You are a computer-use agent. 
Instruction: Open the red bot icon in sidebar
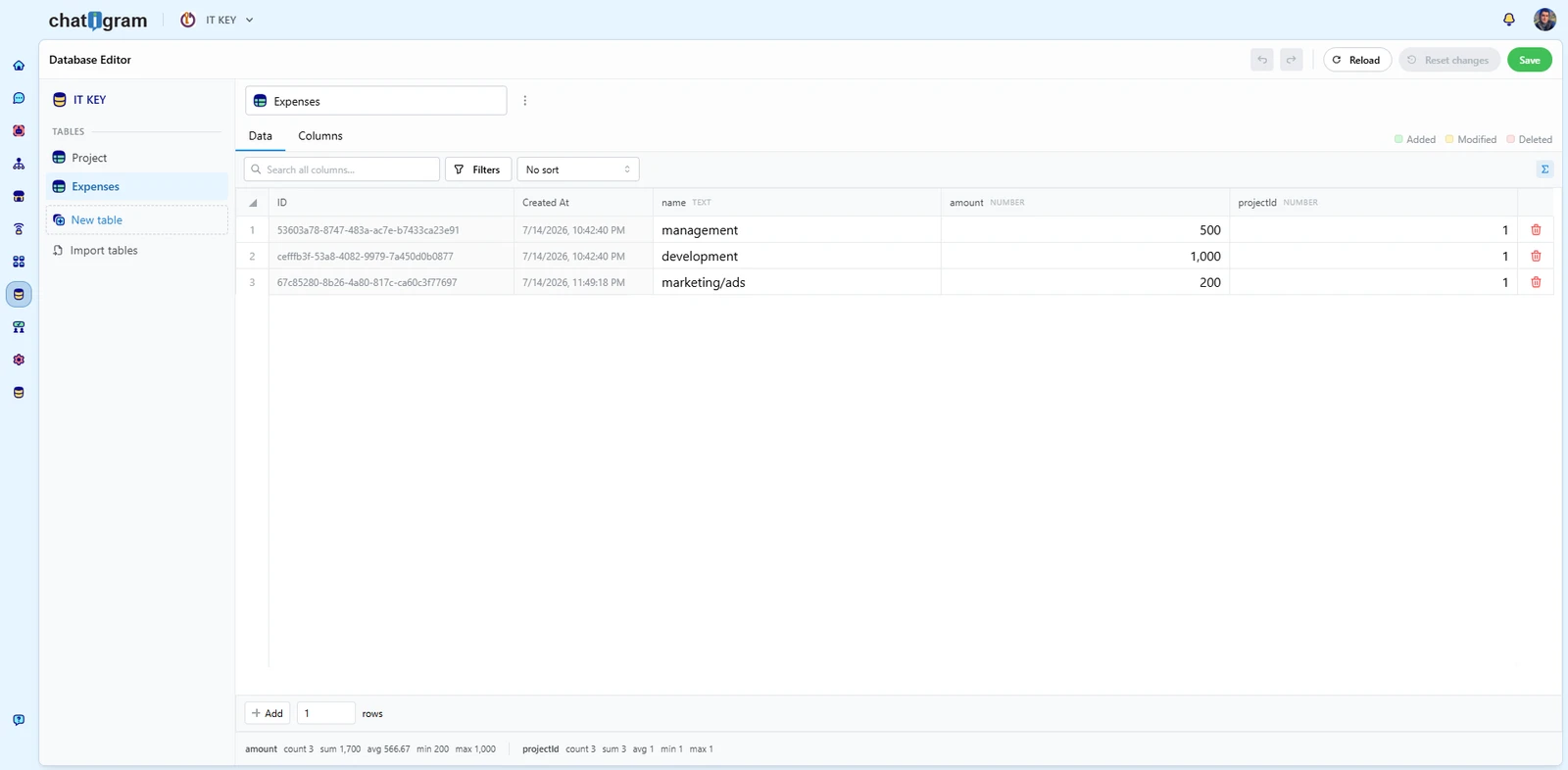click(19, 131)
